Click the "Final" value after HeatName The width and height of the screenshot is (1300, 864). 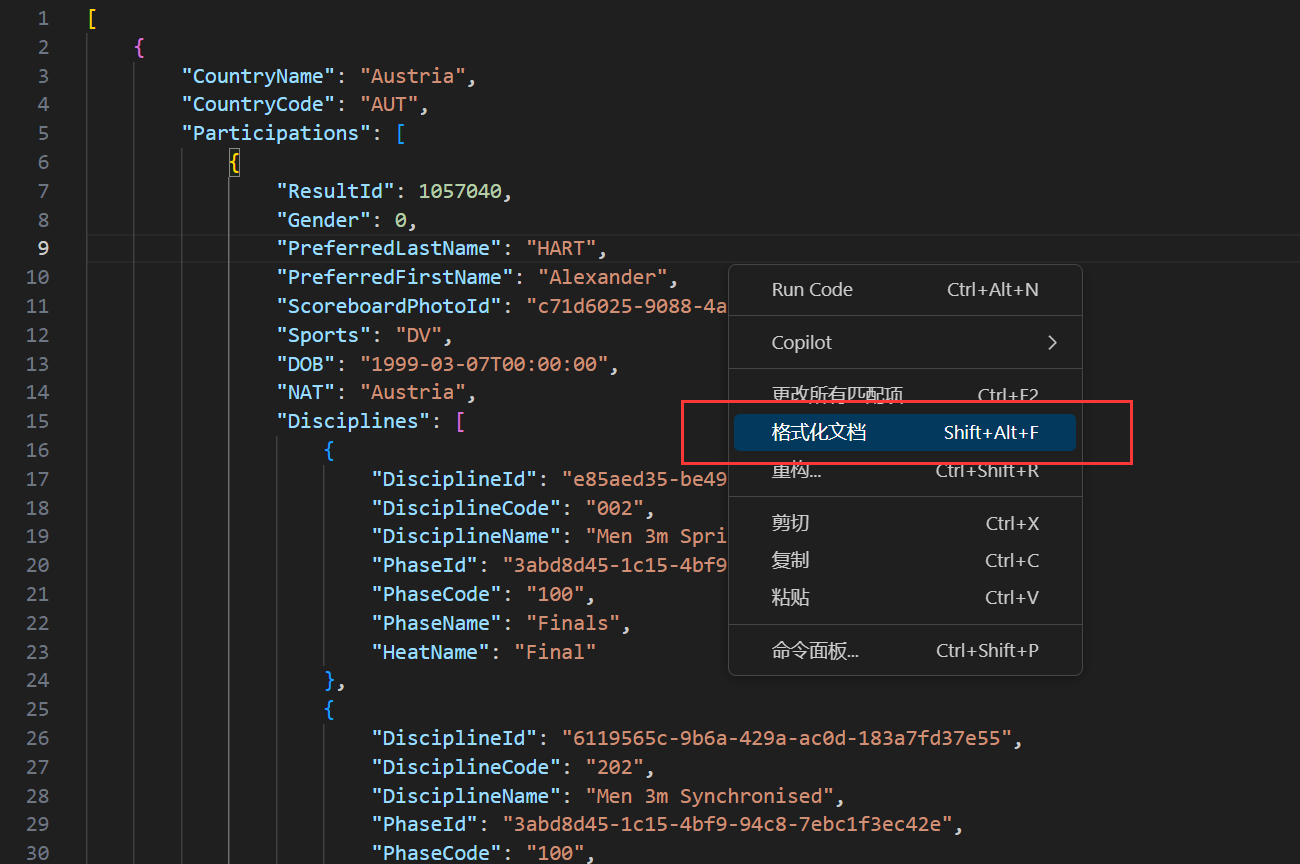[x=555, y=652]
